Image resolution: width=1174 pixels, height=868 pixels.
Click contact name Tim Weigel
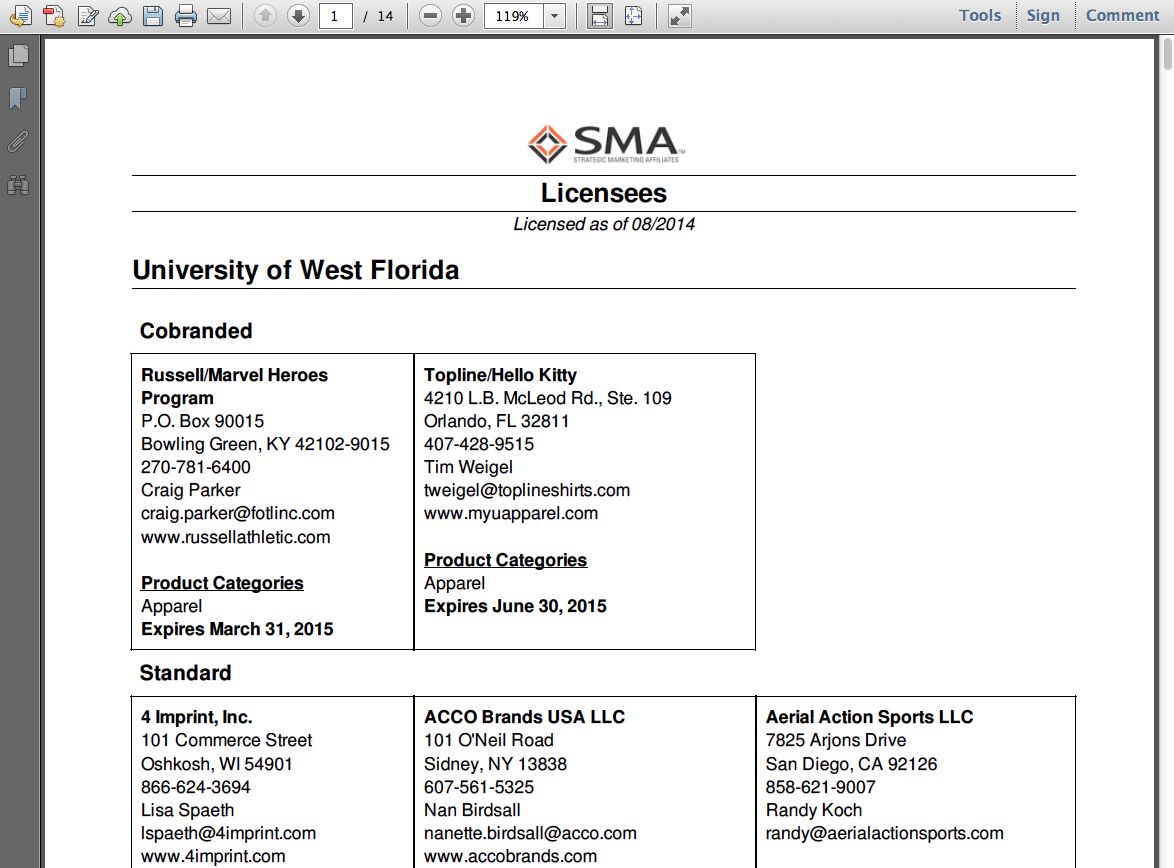coord(468,467)
